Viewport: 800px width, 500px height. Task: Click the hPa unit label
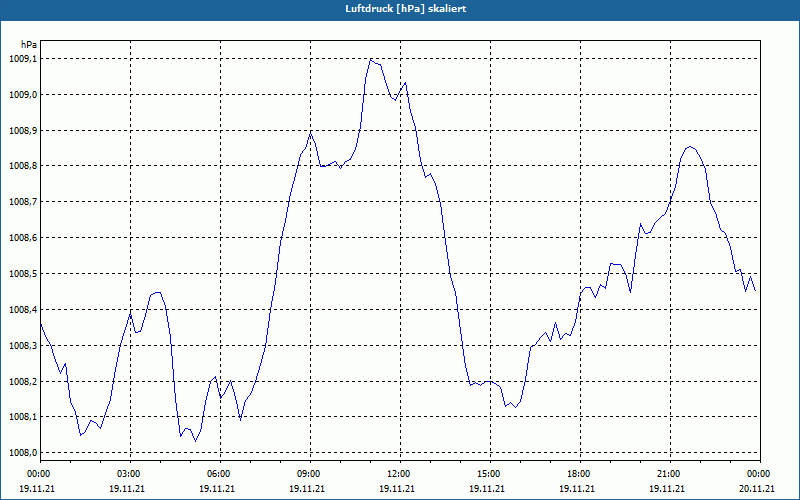click(x=29, y=44)
